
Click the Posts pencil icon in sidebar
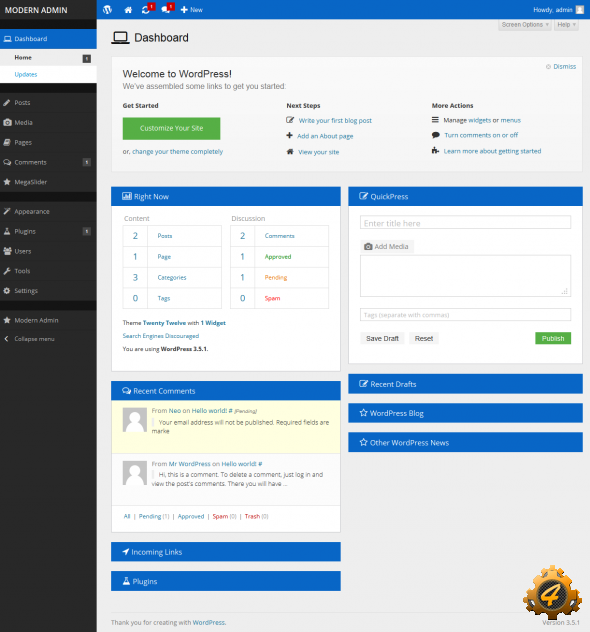[x=7, y=102]
